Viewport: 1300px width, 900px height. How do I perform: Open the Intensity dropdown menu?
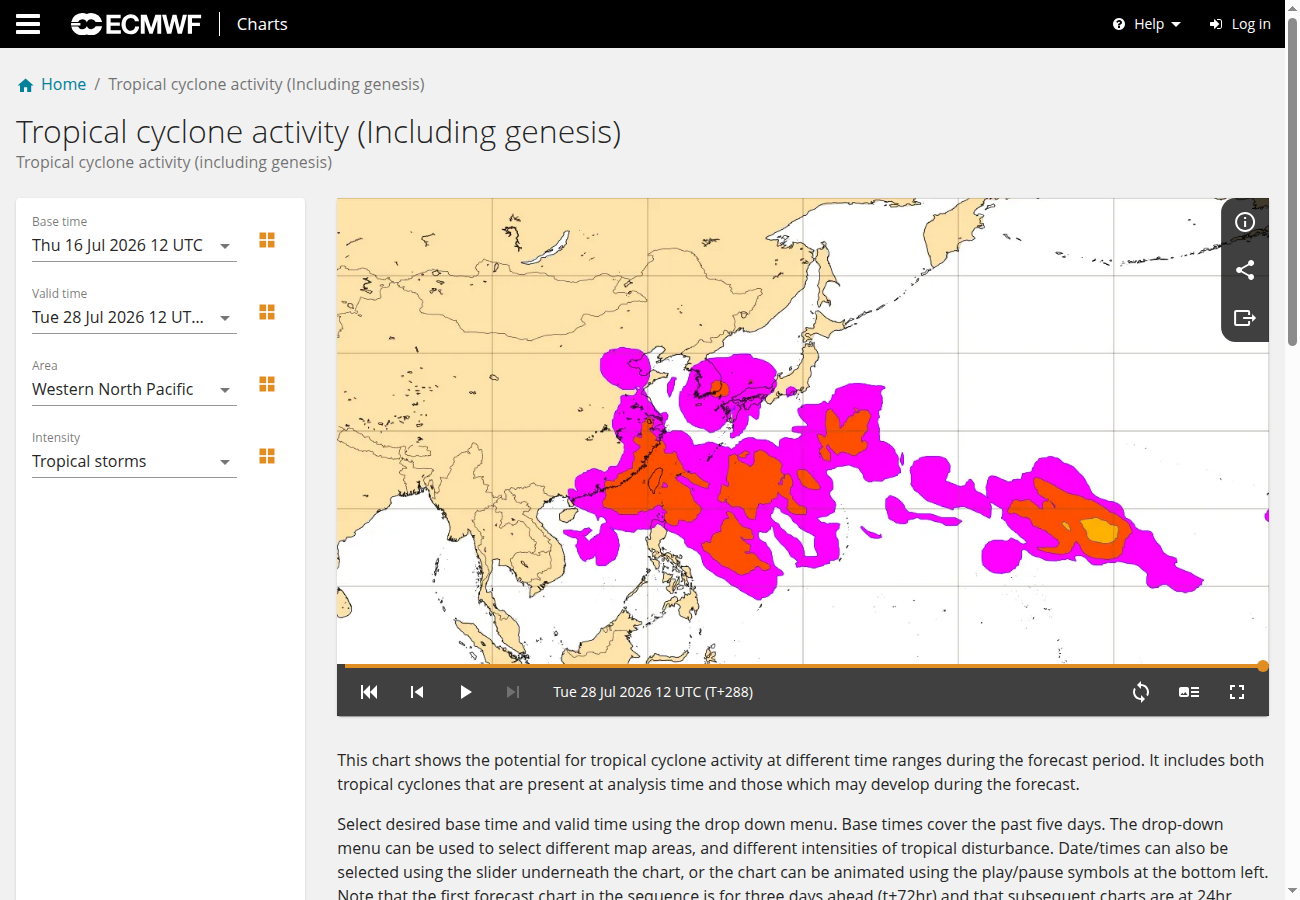coord(134,462)
